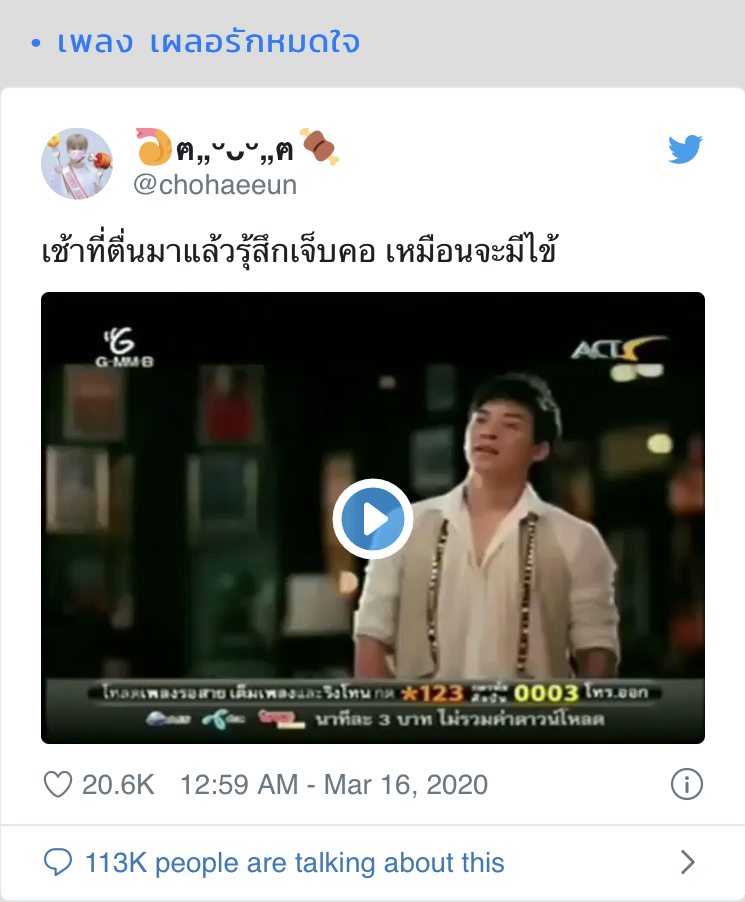Click the Thai tweet text about sore throat

[299, 251]
